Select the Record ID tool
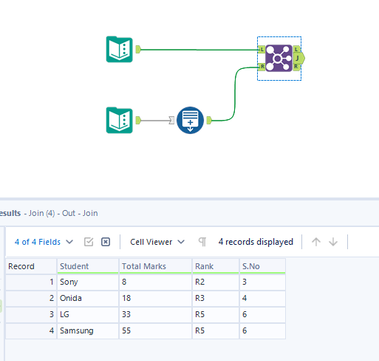 tap(190, 120)
